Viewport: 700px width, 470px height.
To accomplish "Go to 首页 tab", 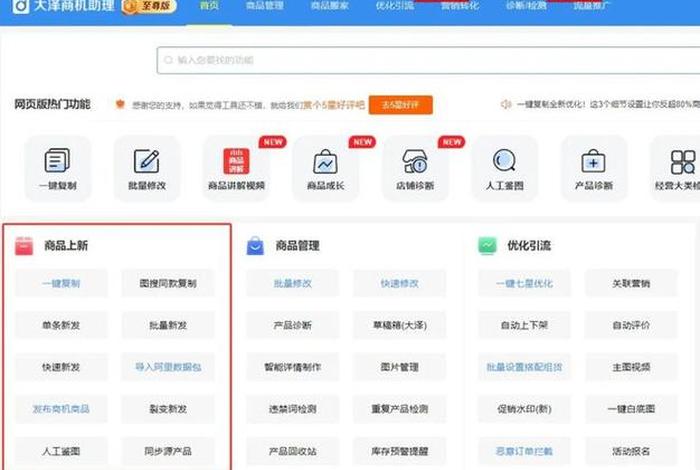I will pos(209,6).
